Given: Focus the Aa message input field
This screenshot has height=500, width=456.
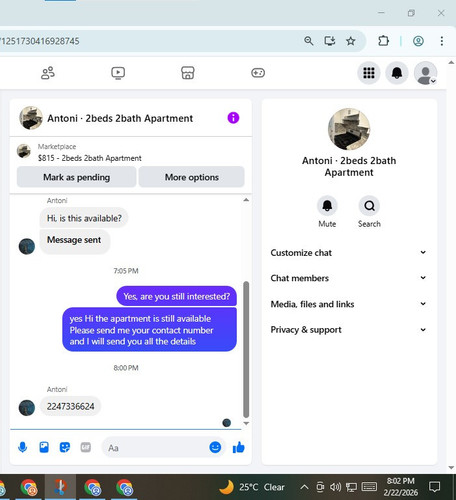Looking at the screenshot, I should [x=155, y=448].
